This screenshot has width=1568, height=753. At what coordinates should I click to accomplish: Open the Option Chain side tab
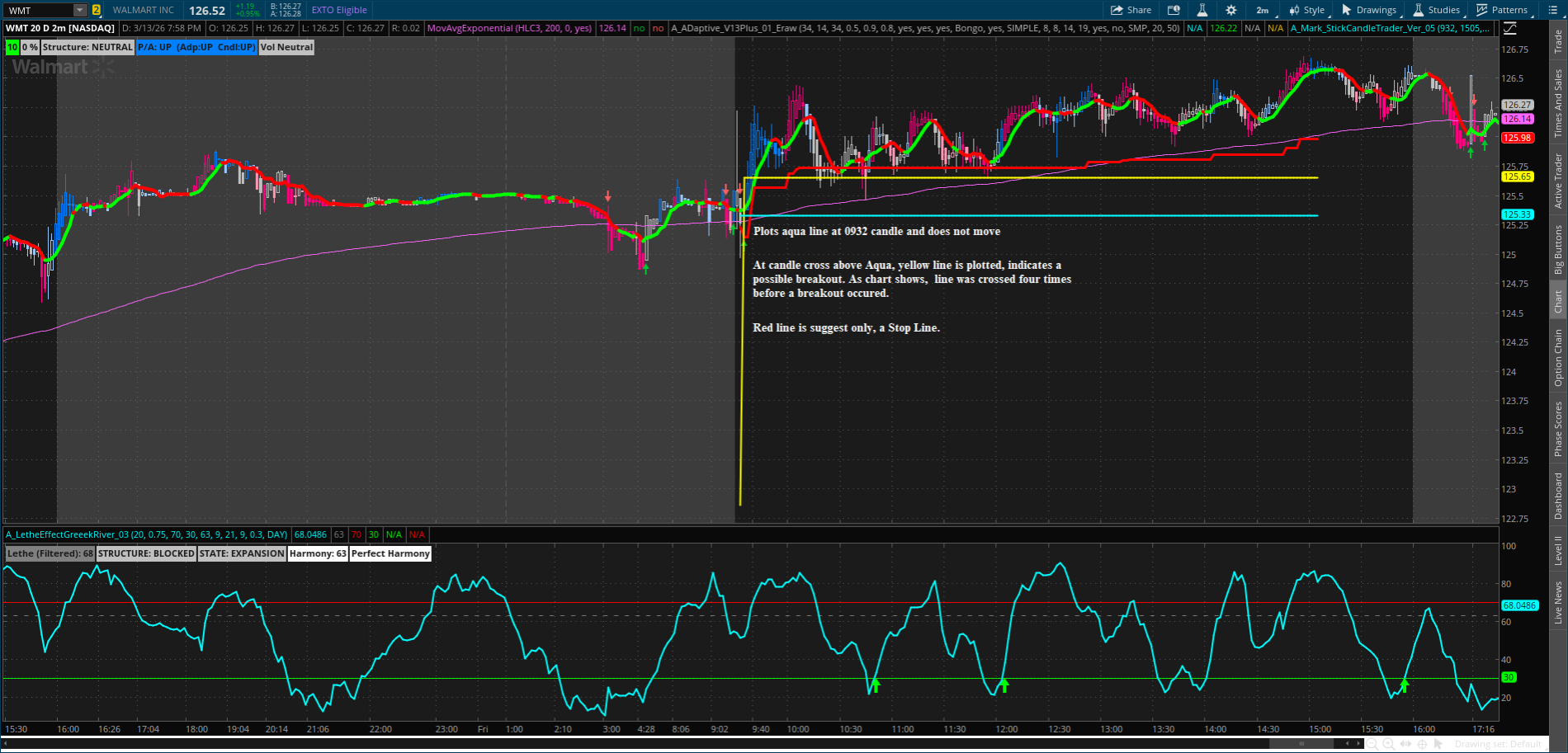pyautogui.click(x=1558, y=357)
